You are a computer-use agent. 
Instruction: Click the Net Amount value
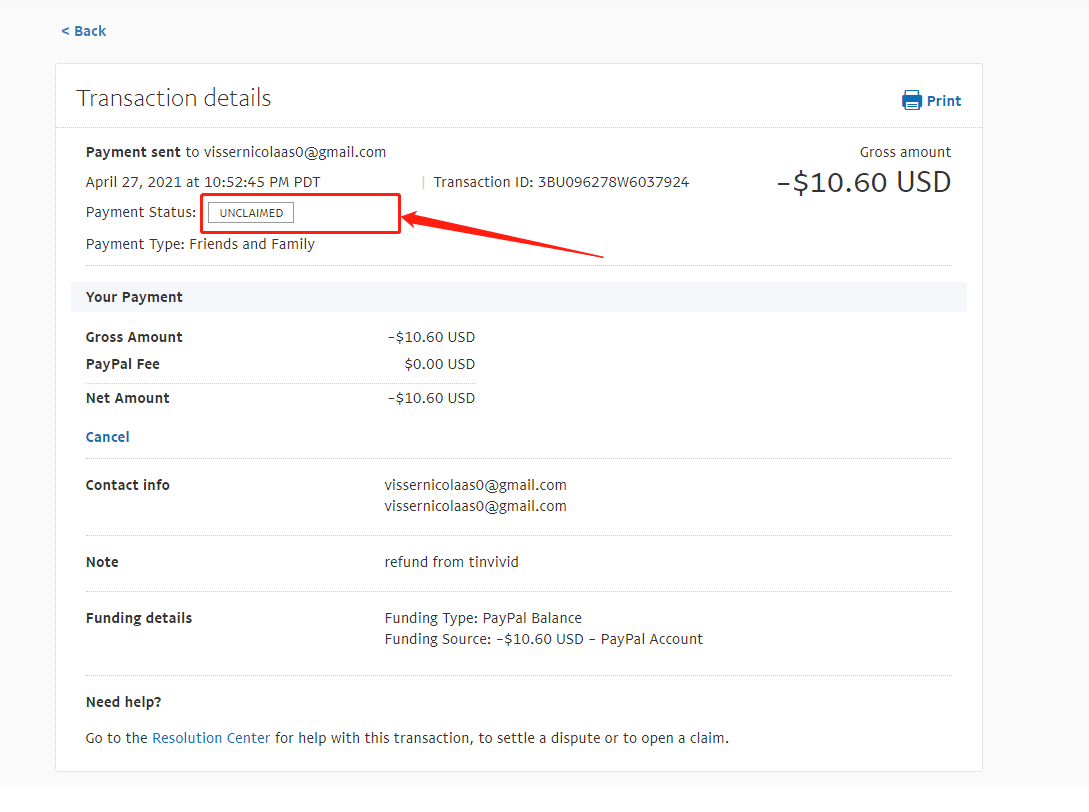(431, 398)
